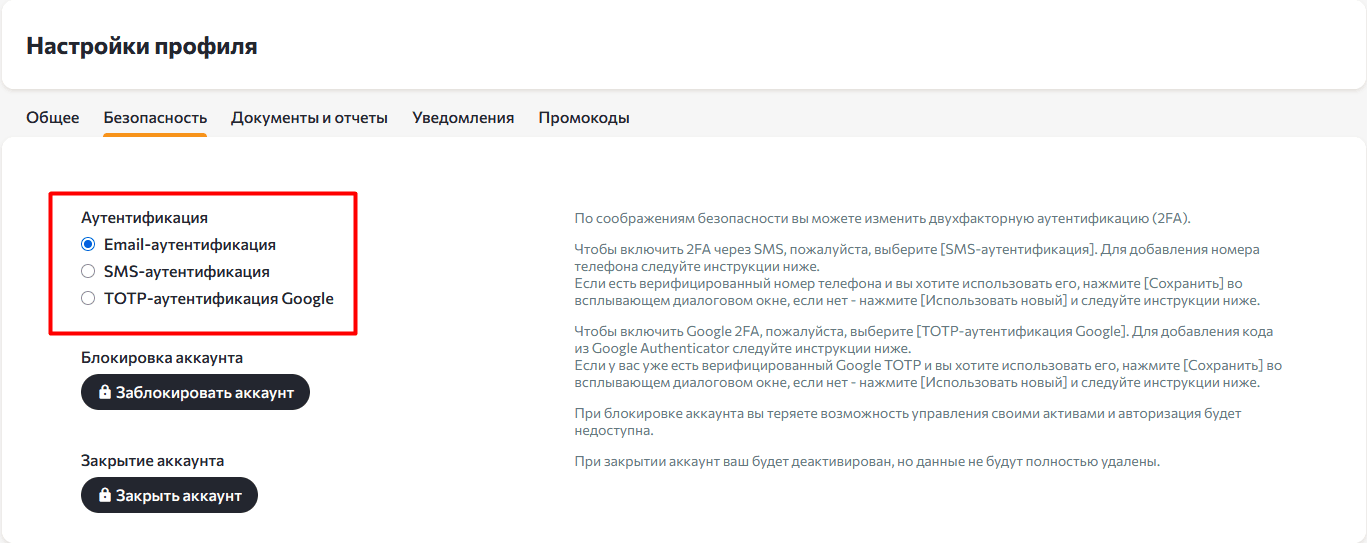Go to the Документы и отчеты tab
The height and width of the screenshot is (543, 1367).
pyautogui.click(x=309, y=118)
